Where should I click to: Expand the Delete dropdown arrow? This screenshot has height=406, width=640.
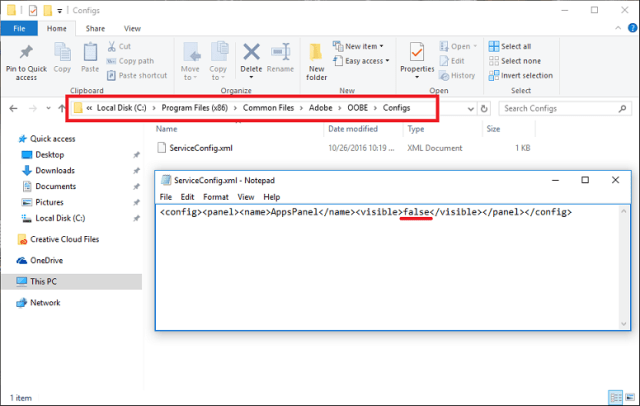(251, 77)
